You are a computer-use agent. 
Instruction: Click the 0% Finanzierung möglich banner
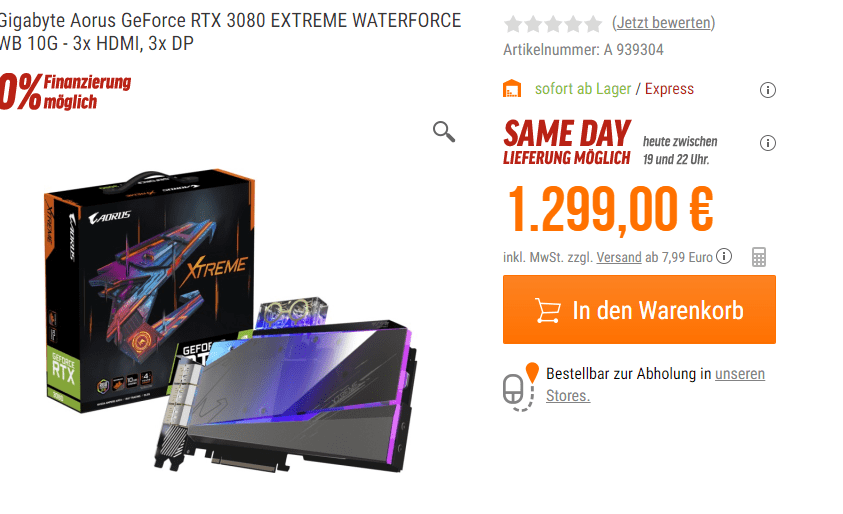point(65,92)
